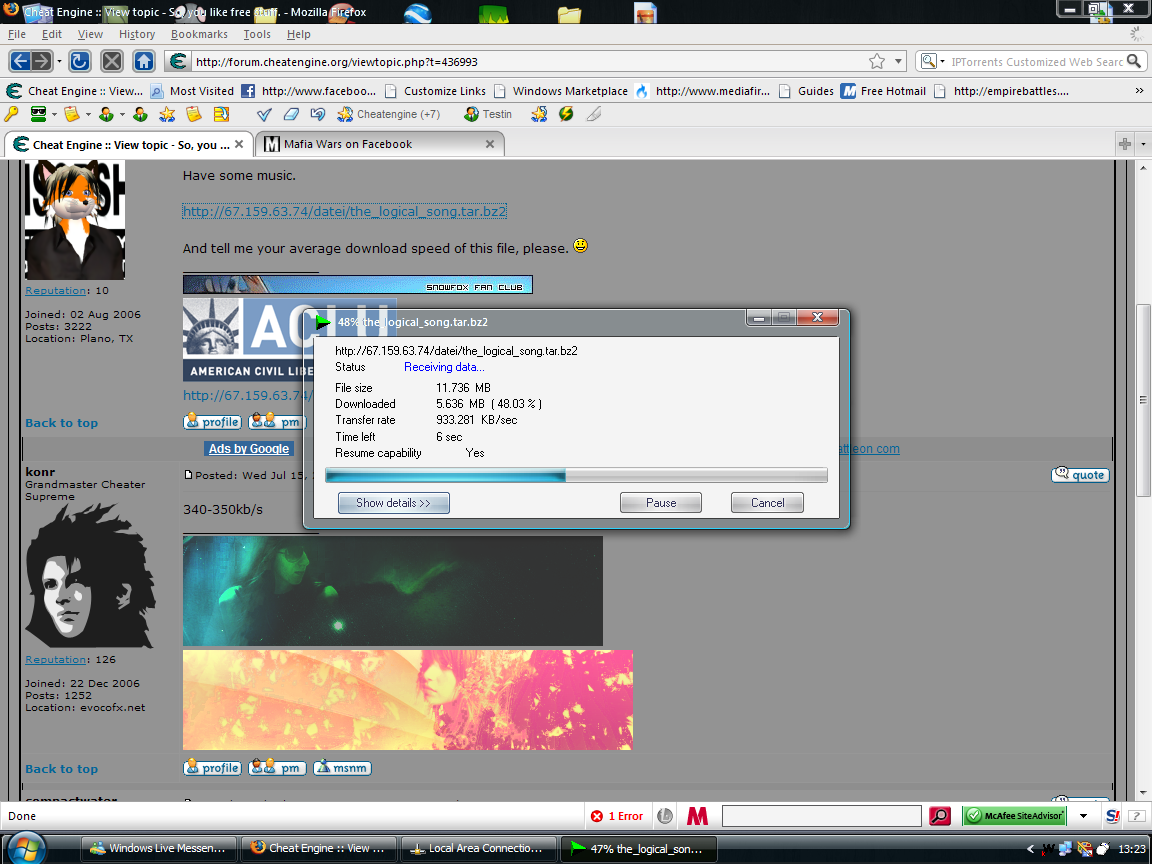
Task: Close the Mafia Wars on Facebook tab
Action: tap(490, 144)
